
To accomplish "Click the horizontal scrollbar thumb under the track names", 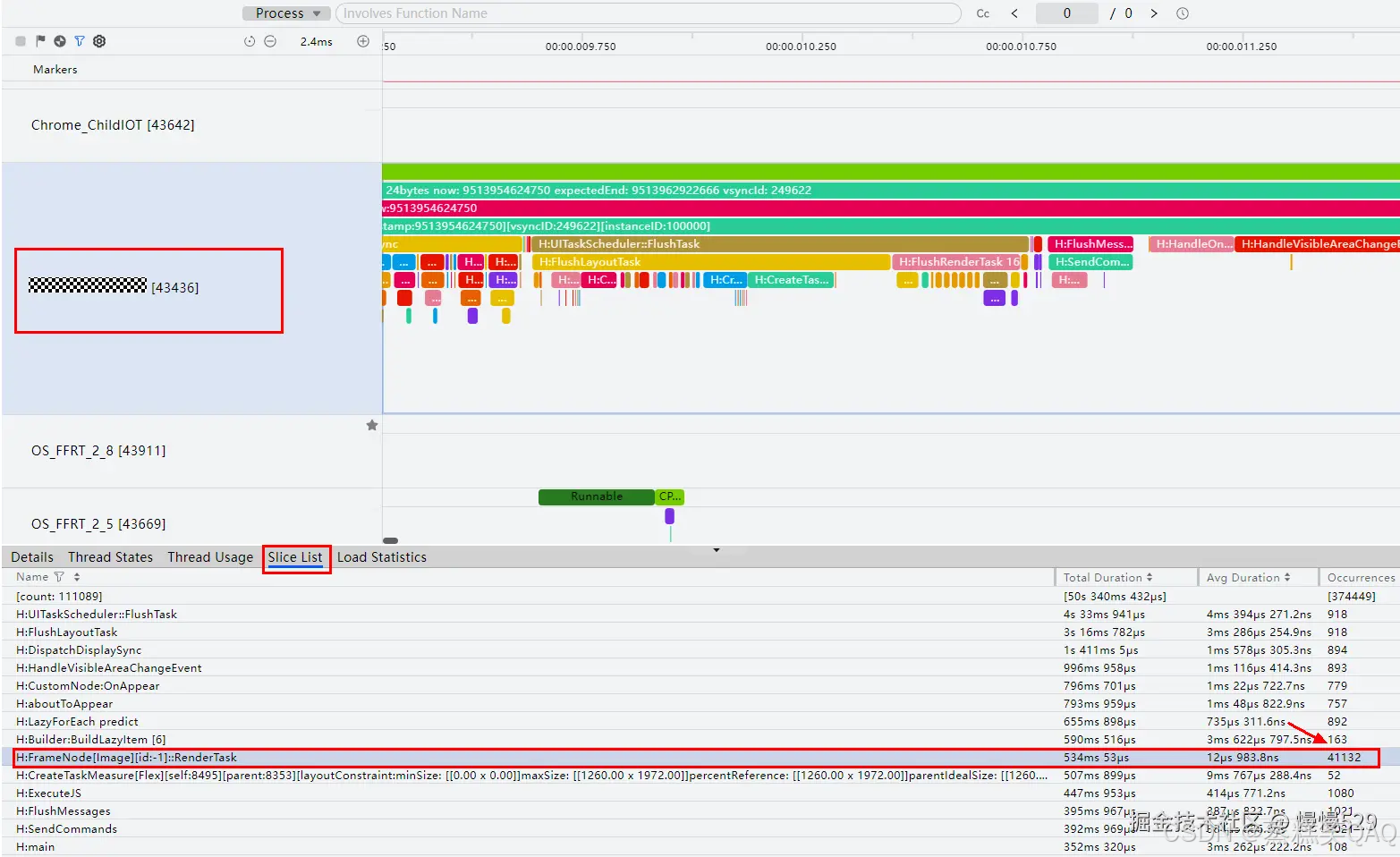I will tap(390, 540).
